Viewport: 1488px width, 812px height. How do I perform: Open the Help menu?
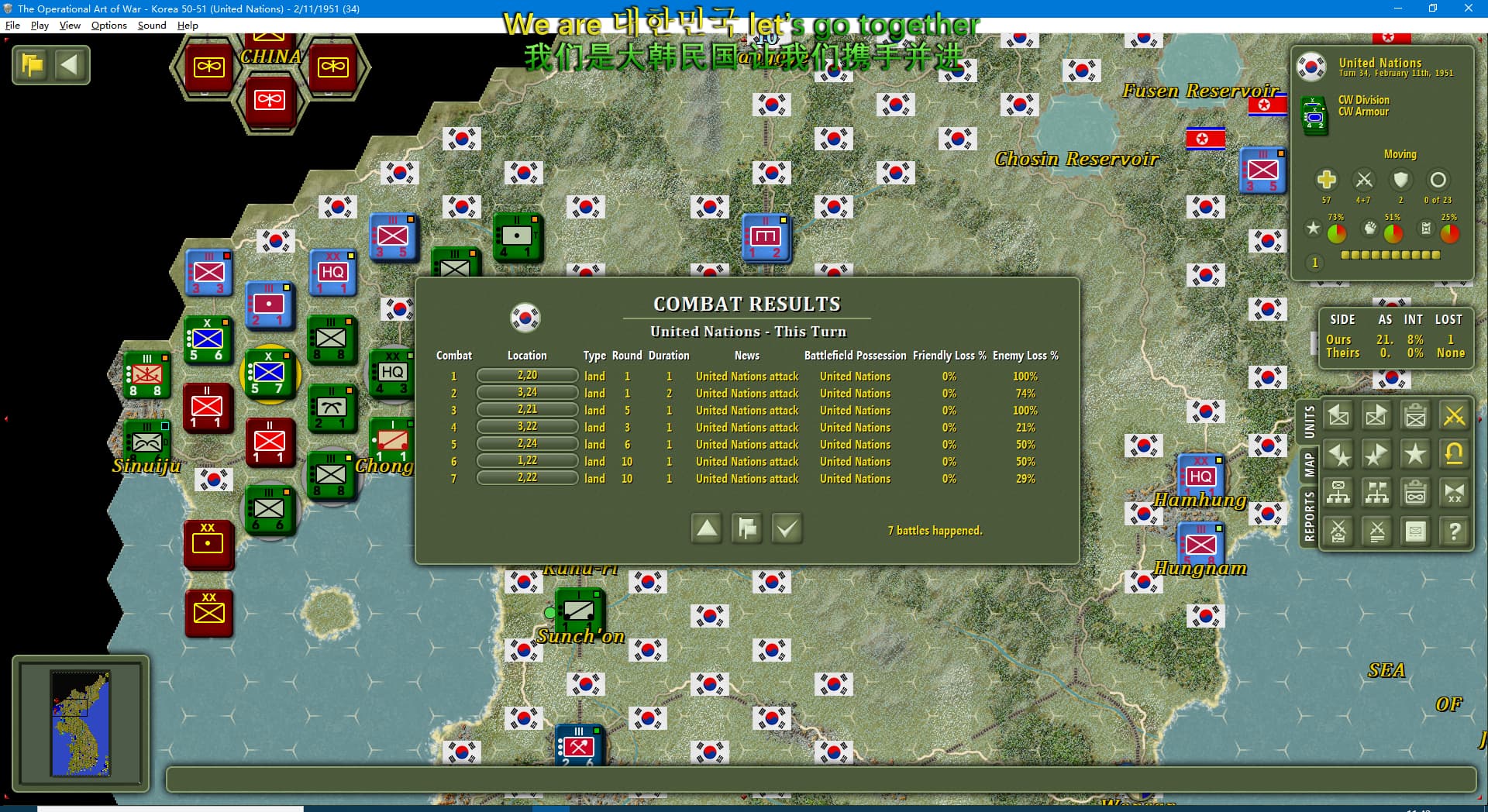188,25
